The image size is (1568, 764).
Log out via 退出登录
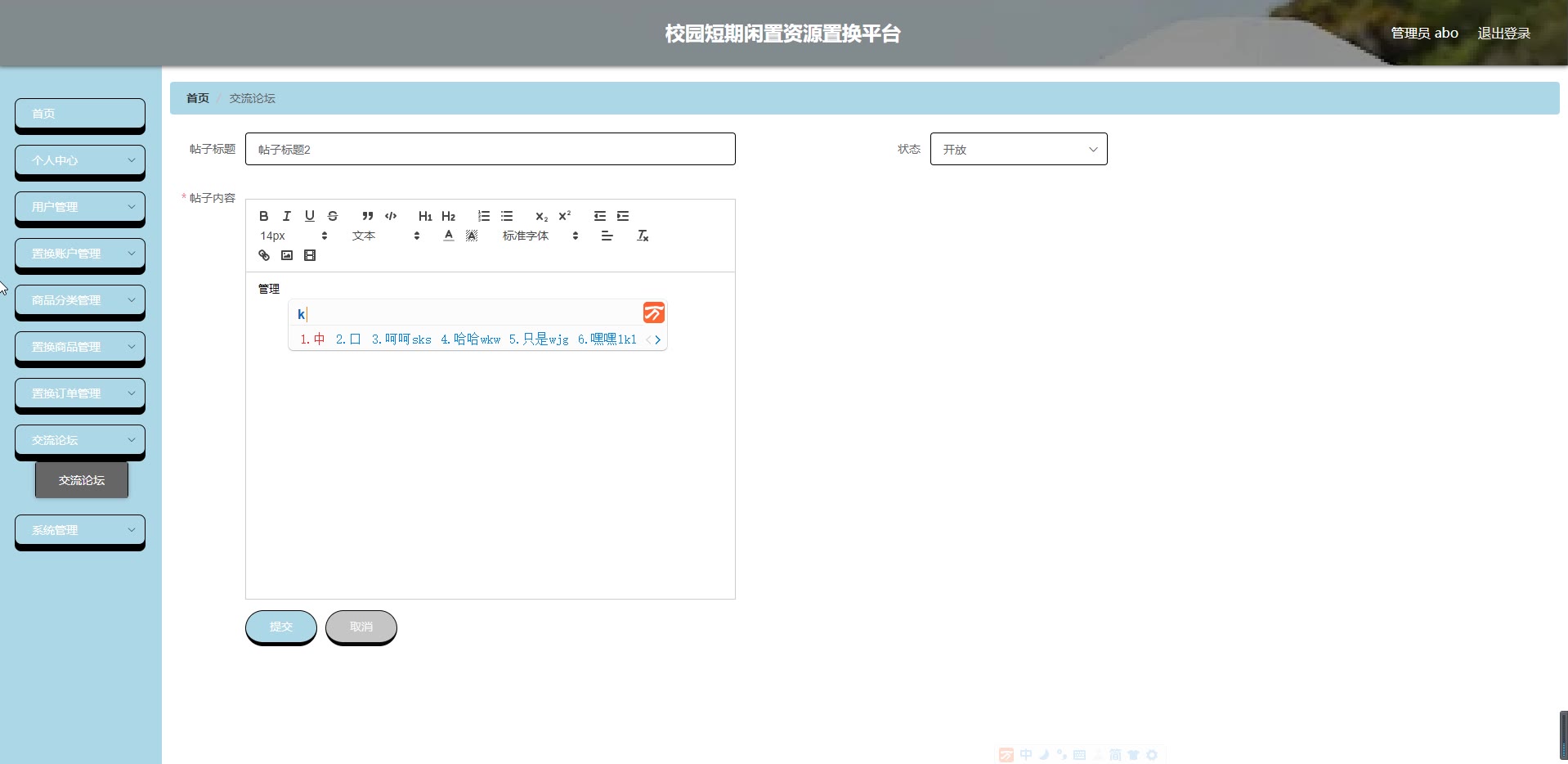(1503, 34)
